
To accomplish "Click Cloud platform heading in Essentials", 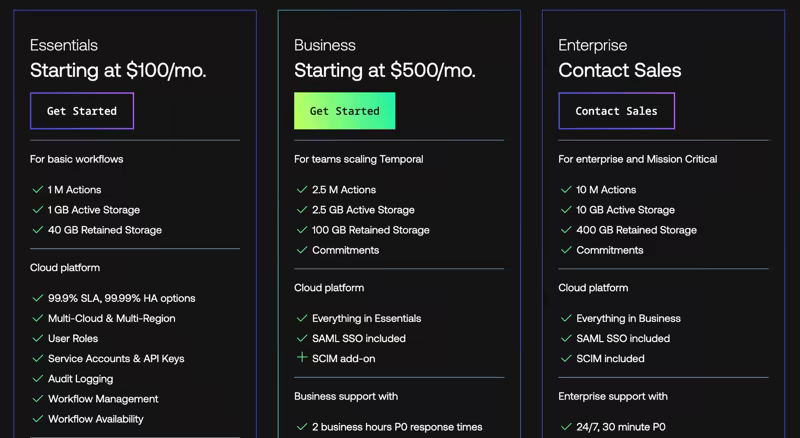I will [65, 267].
